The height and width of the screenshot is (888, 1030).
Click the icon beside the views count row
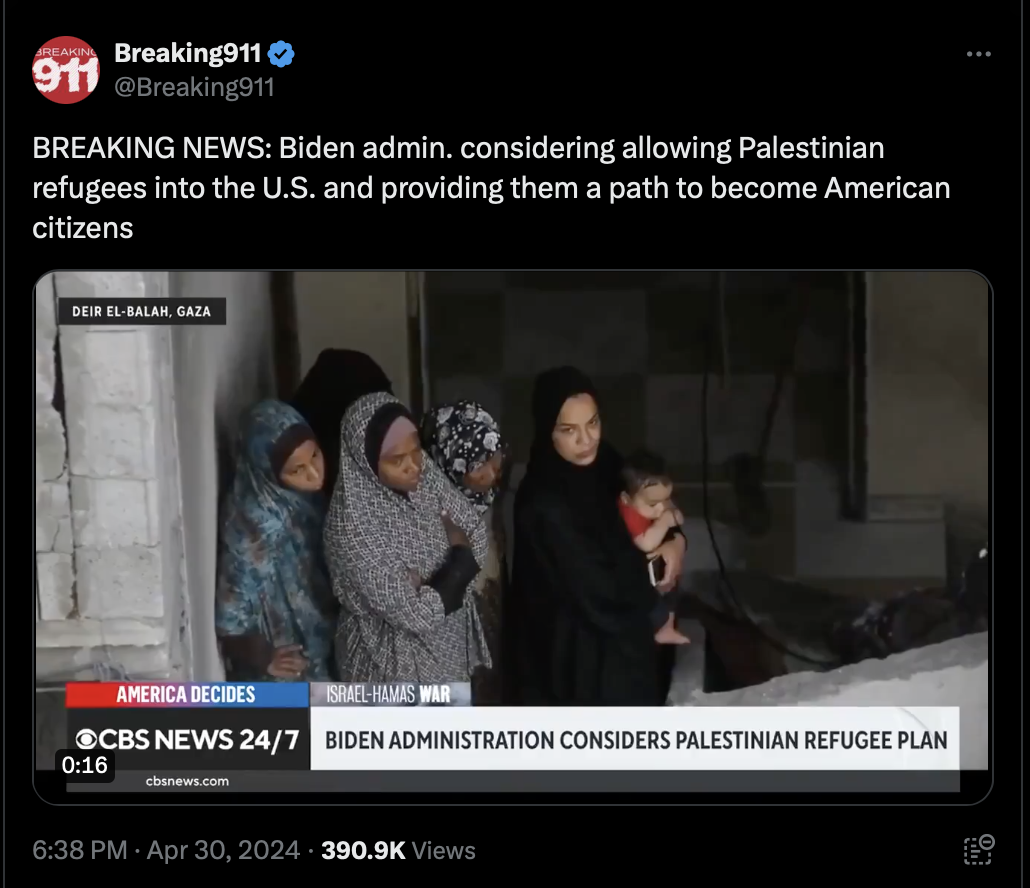(979, 849)
